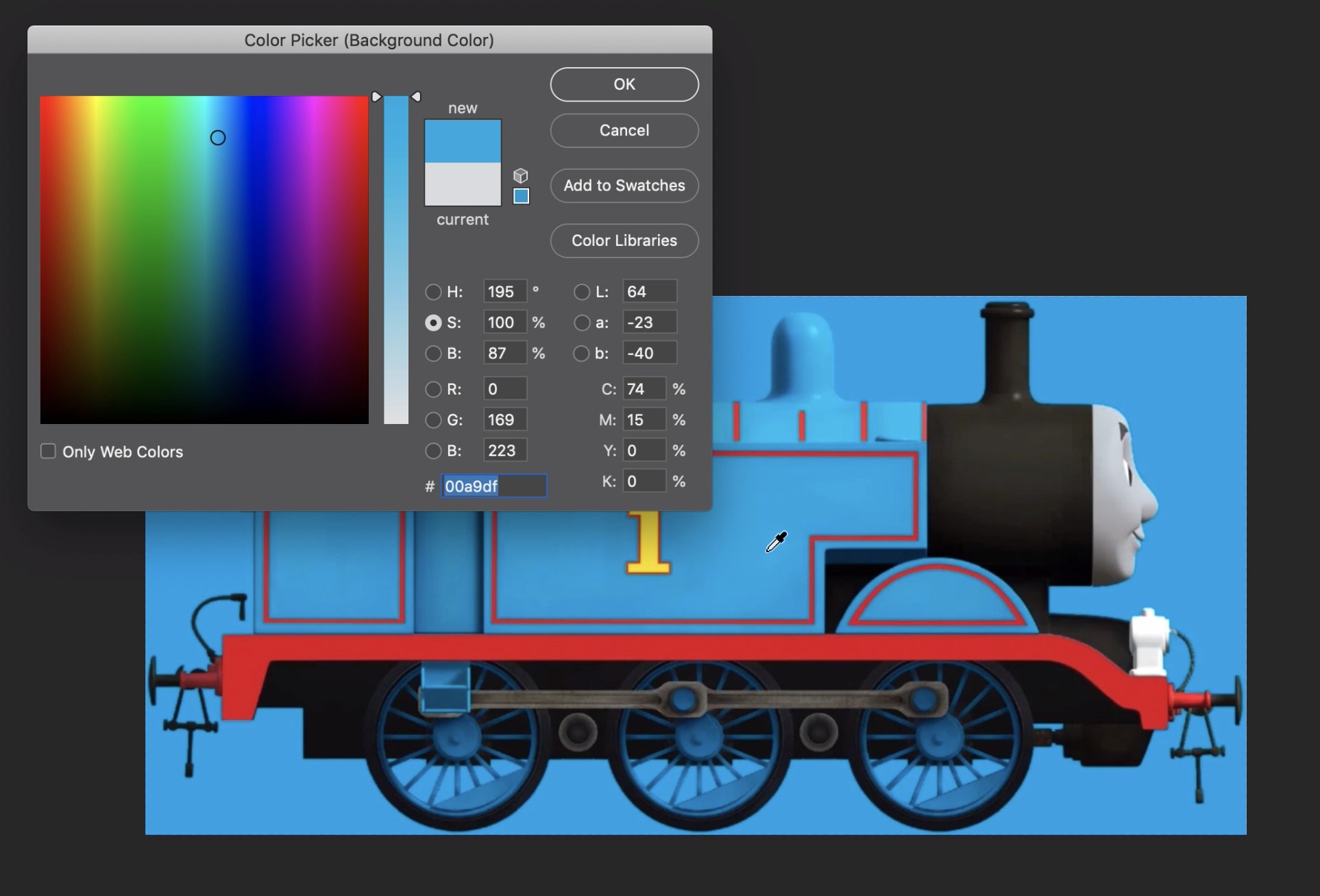Click the left slider arrow handle
This screenshot has width=1320, height=896.
[376, 97]
